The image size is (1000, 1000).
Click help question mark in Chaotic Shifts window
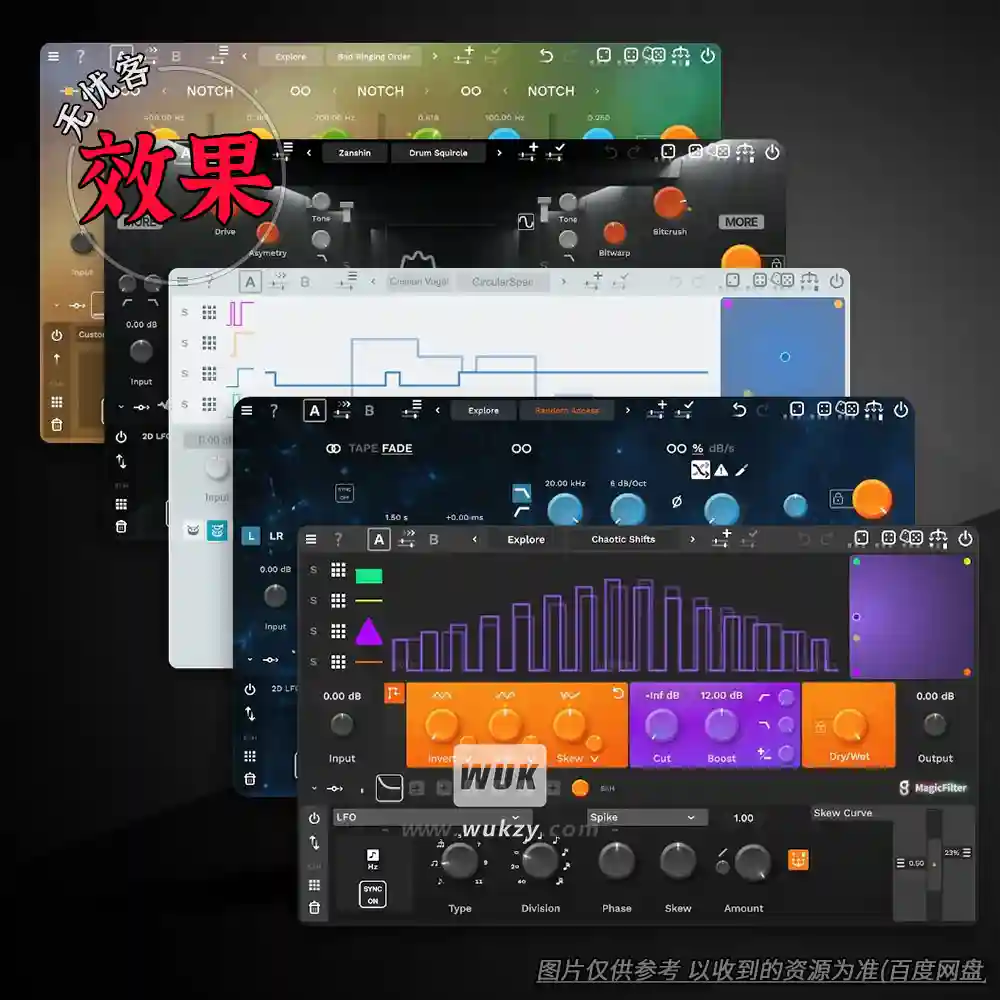tap(338, 540)
